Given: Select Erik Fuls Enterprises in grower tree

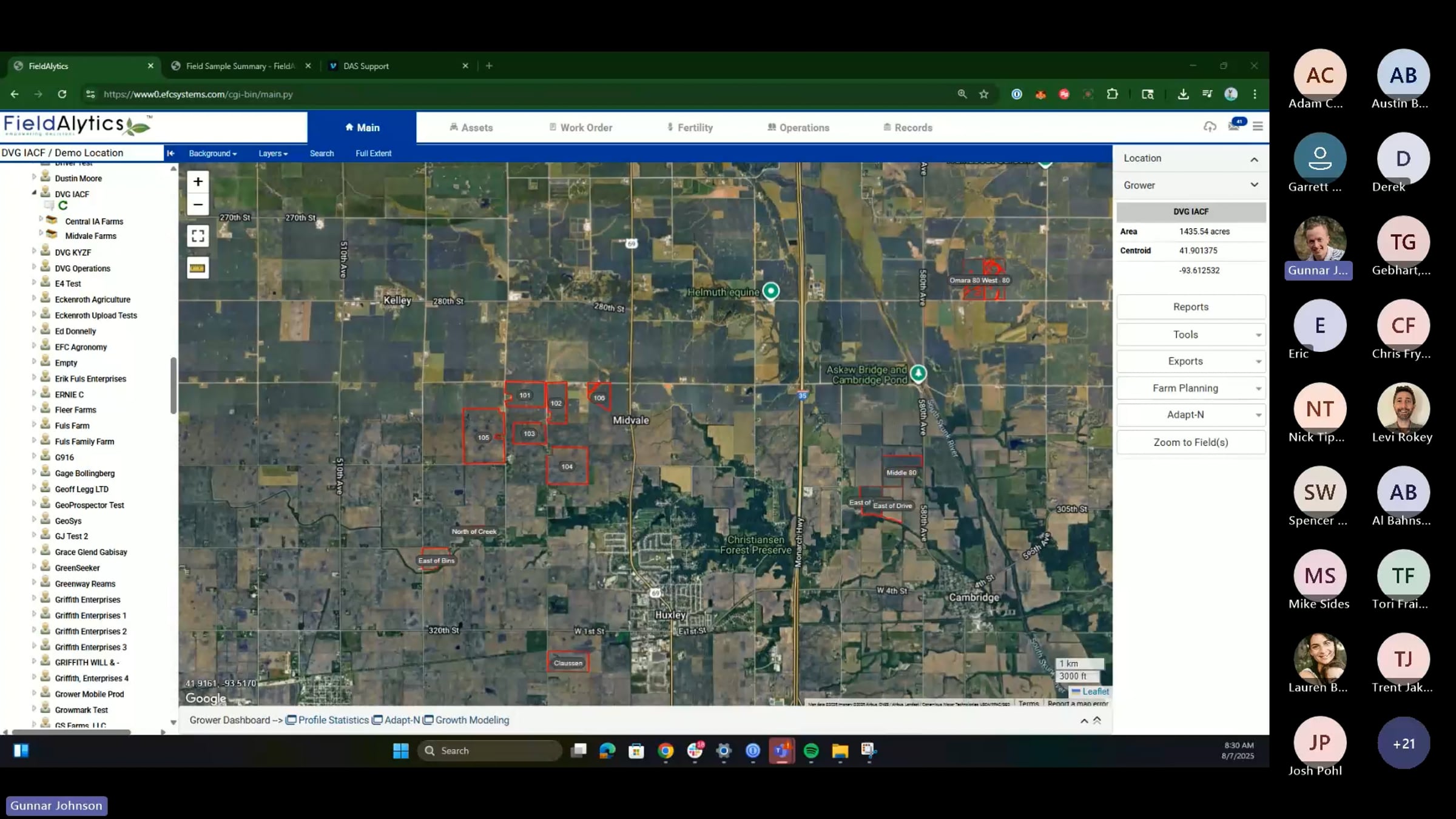Looking at the screenshot, I should point(90,379).
